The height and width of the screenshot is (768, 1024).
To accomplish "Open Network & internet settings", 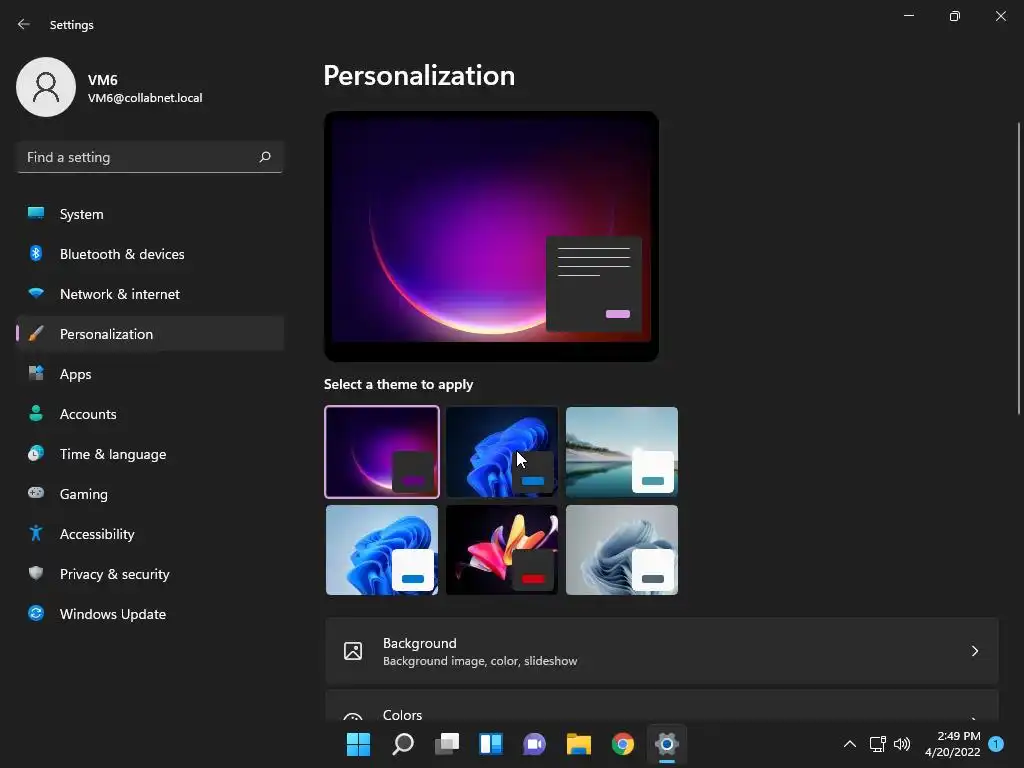I will [150, 294].
